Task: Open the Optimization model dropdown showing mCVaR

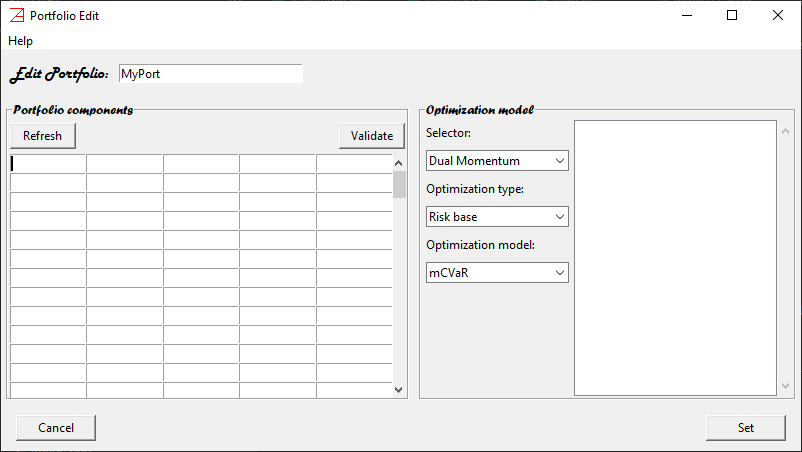Action: click(x=497, y=273)
